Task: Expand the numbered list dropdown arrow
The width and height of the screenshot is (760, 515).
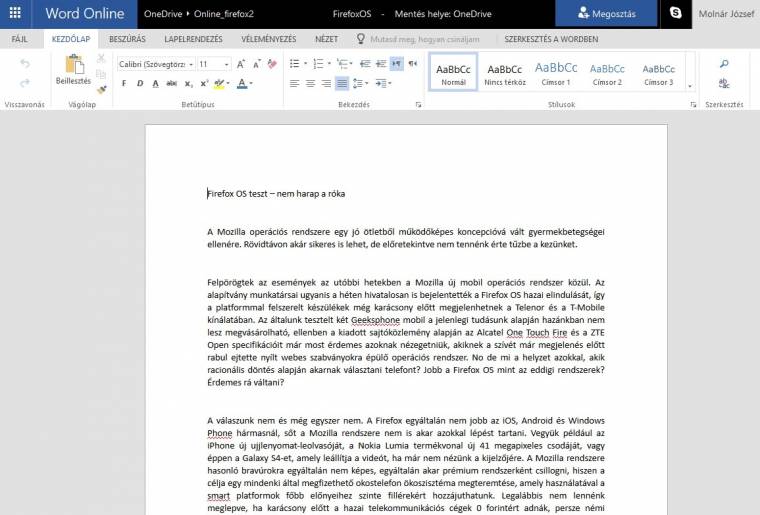Action: tap(329, 63)
